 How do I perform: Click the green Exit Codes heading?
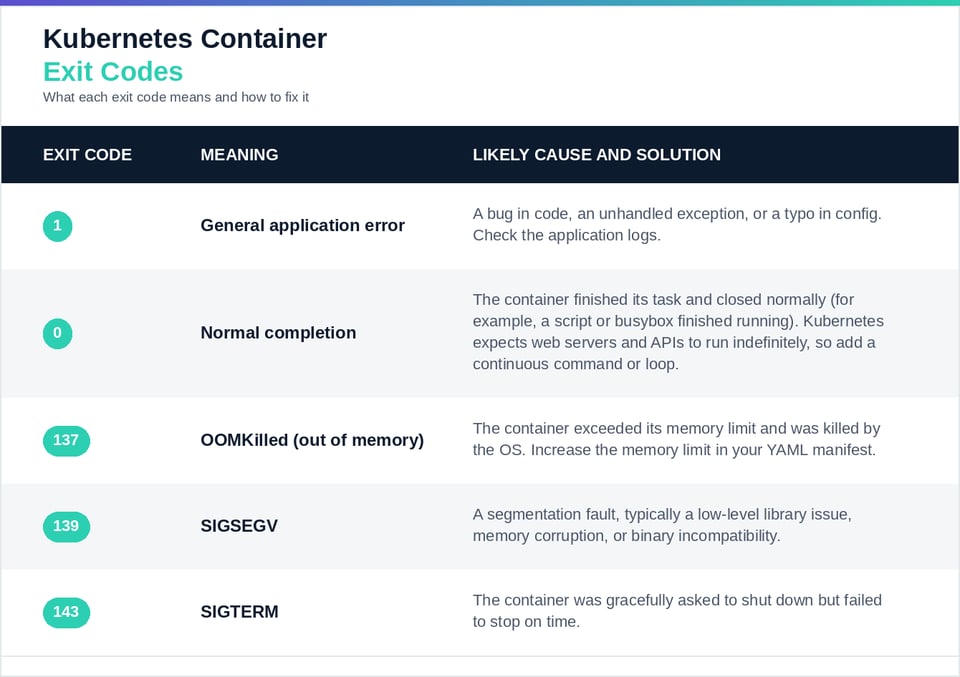113,72
